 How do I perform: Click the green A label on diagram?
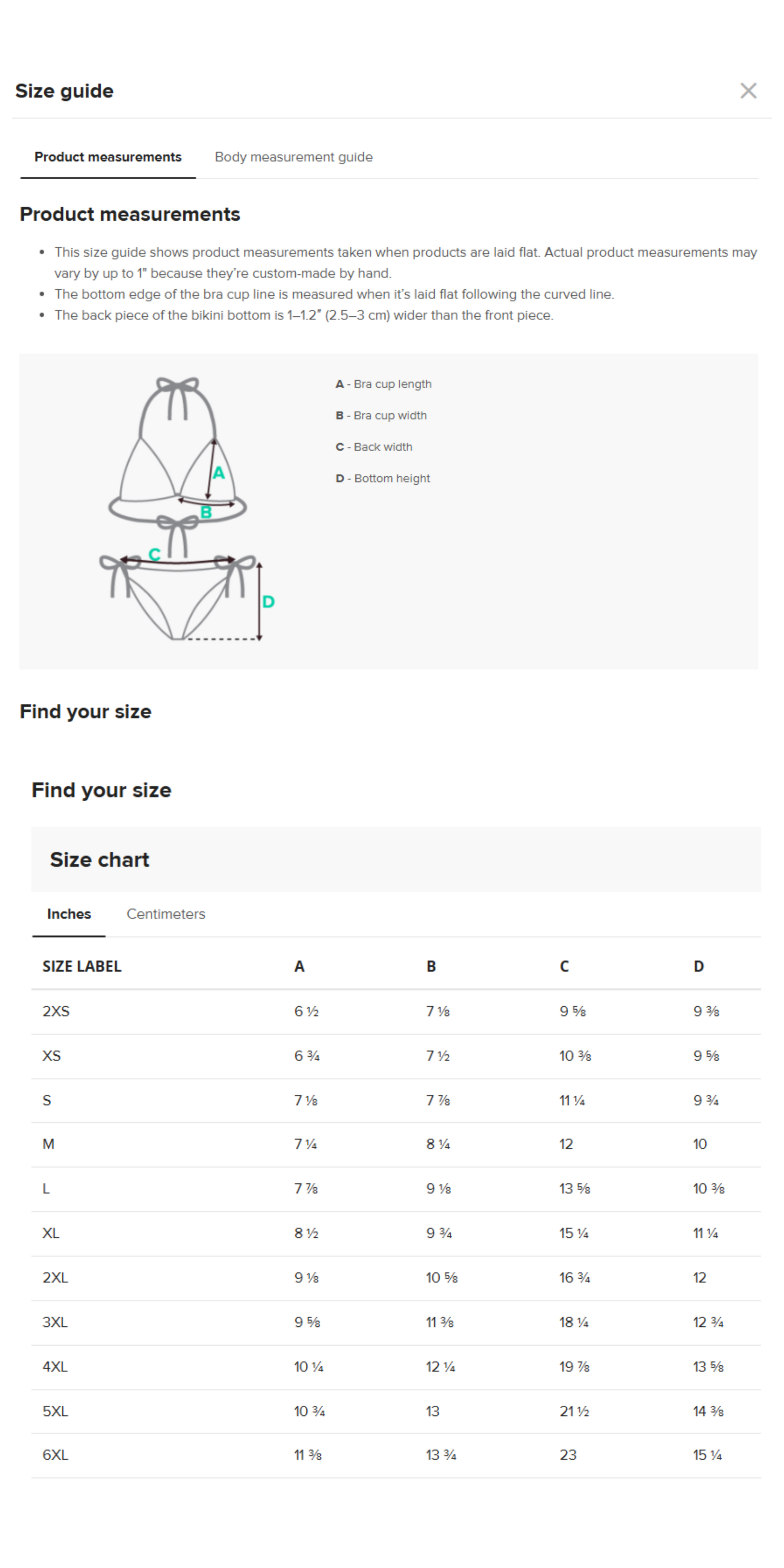point(219,473)
